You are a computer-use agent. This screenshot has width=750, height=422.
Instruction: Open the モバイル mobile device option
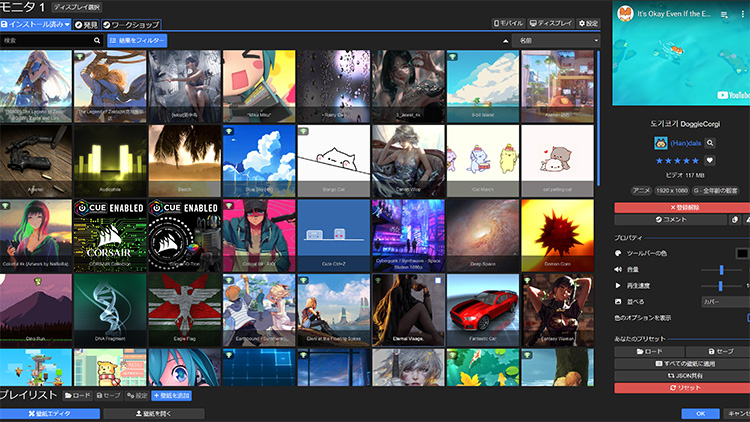coord(508,23)
